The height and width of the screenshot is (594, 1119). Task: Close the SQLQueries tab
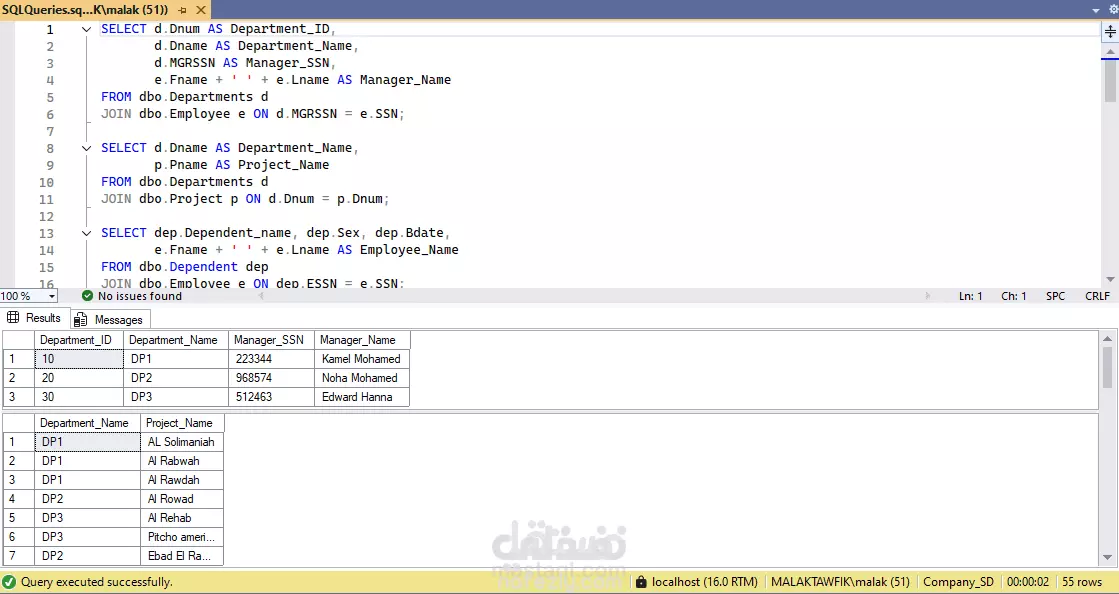click(201, 10)
